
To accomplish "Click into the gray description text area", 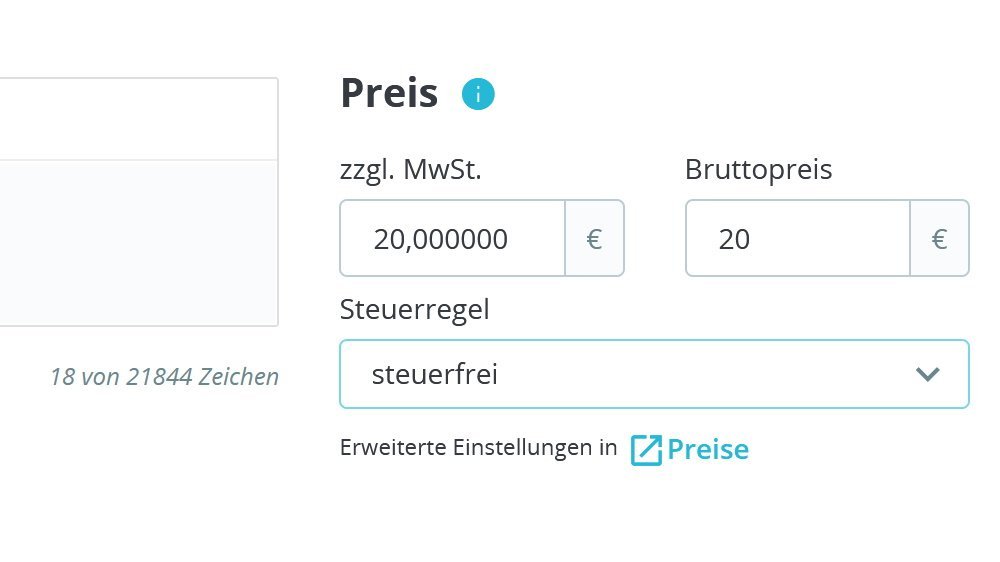I will pyautogui.click(x=138, y=242).
